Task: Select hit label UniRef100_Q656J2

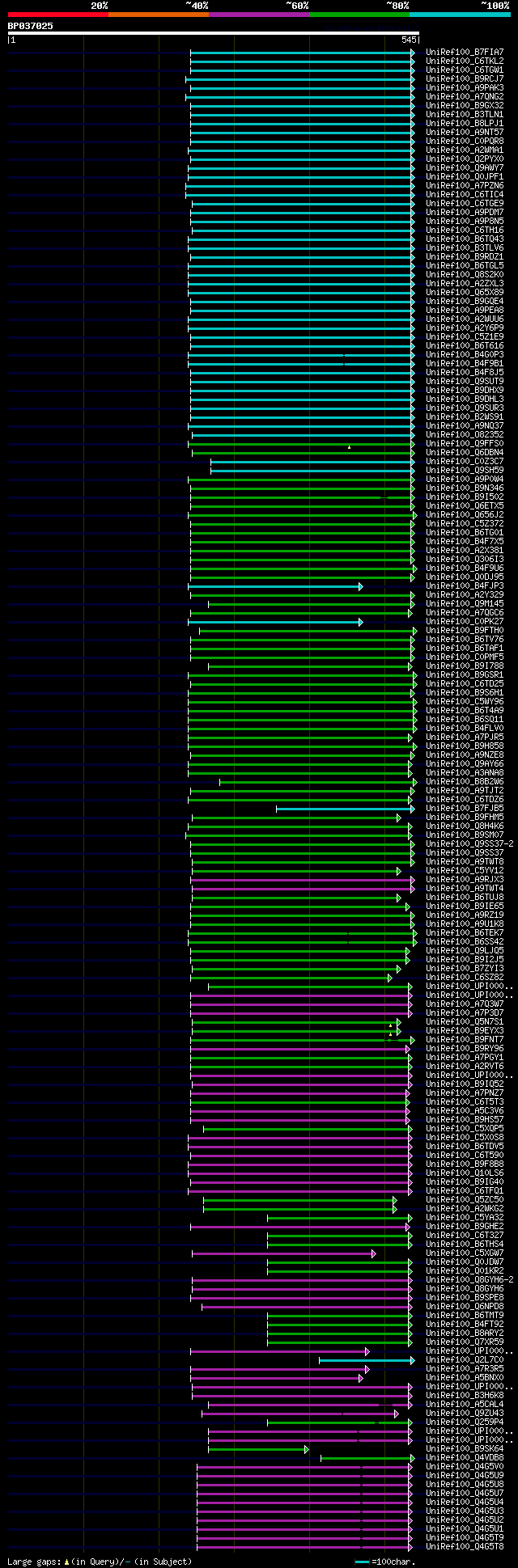Action: pos(465,514)
